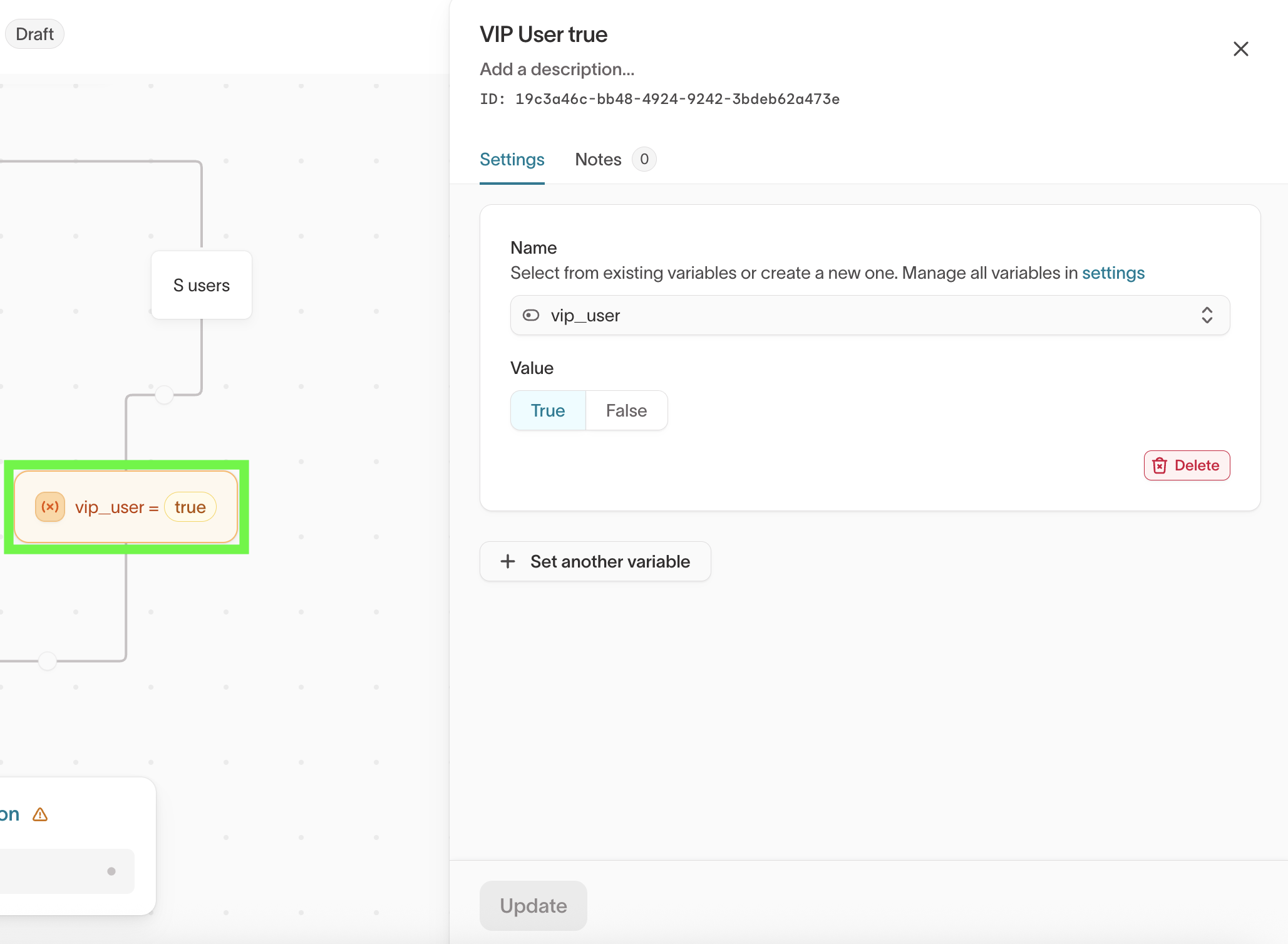This screenshot has height=944, width=1288.
Task: Click the lower branch connector dot
Action: (48, 661)
